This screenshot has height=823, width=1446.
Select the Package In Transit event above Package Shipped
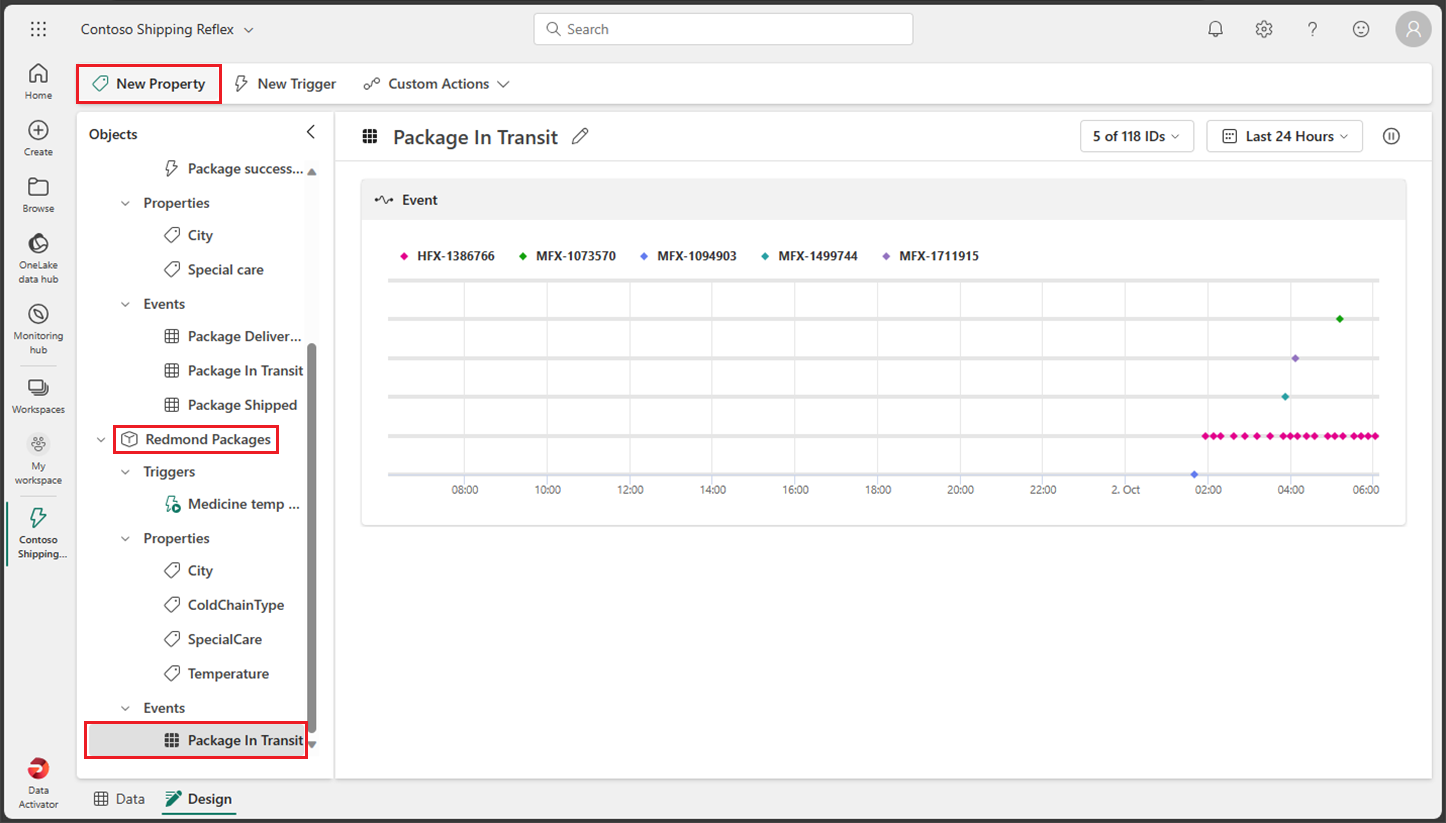click(233, 371)
